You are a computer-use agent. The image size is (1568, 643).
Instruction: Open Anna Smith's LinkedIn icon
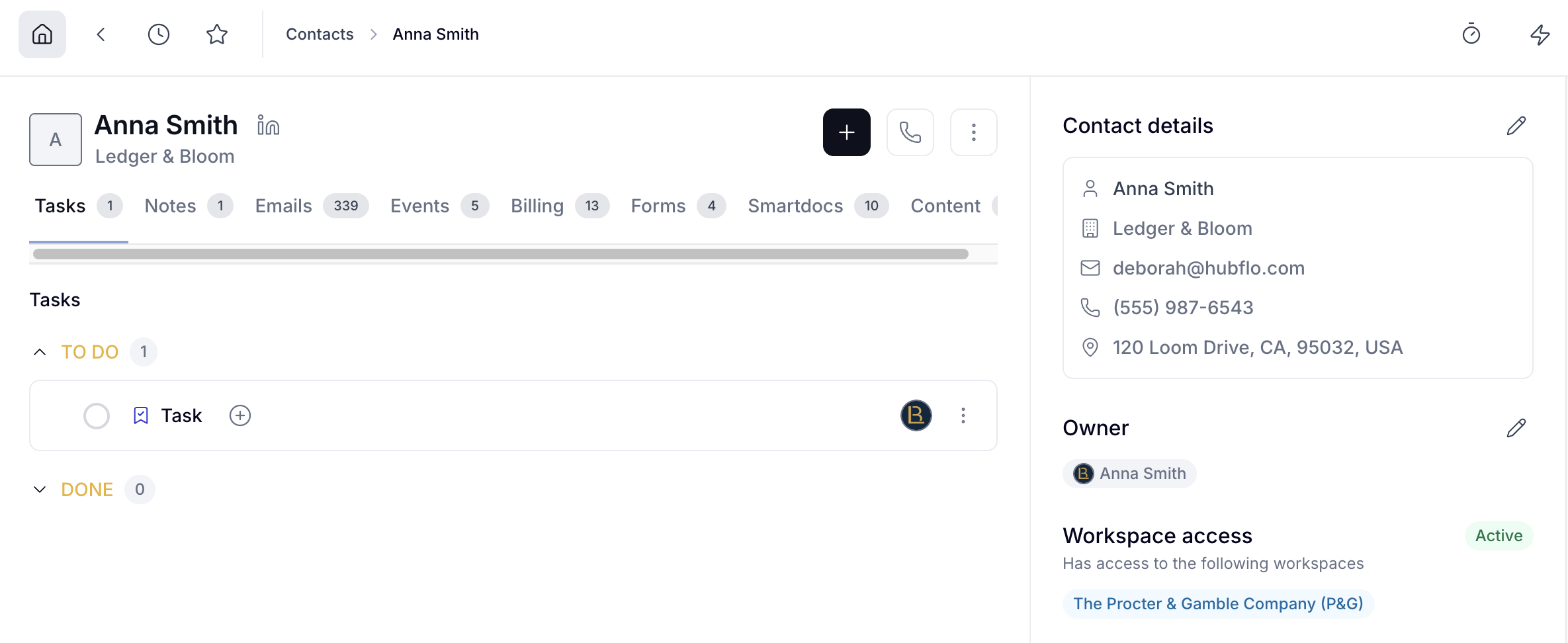(x=269, y=125)
